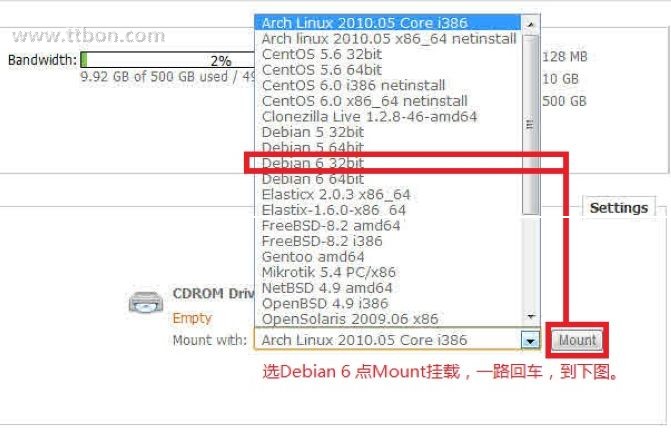Click the 128 MB value

point(564,56)
